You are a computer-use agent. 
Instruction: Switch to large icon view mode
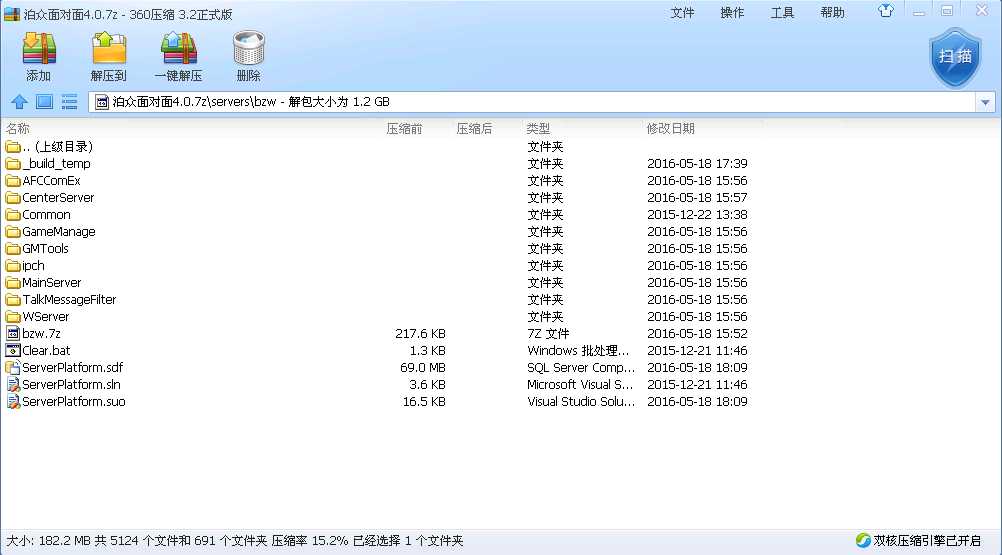[44, 102]
